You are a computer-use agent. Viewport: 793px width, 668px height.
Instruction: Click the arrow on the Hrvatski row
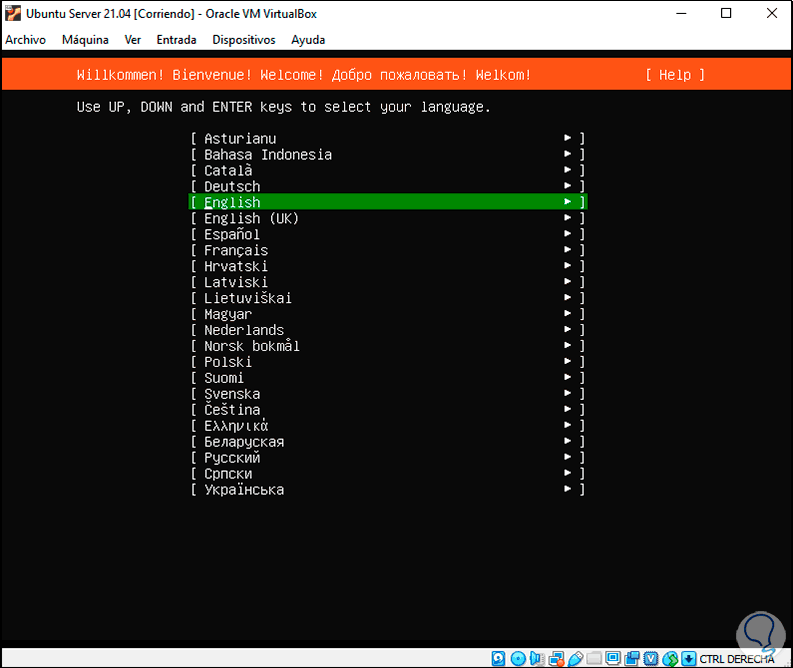[x=567, y=265]
